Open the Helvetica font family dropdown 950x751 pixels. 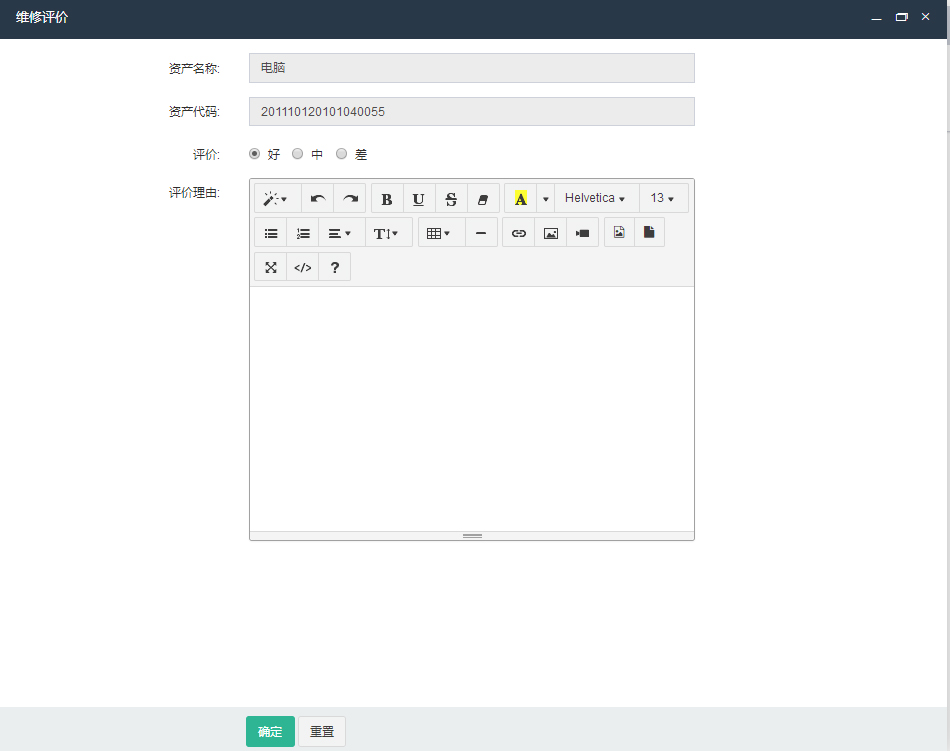596,198
